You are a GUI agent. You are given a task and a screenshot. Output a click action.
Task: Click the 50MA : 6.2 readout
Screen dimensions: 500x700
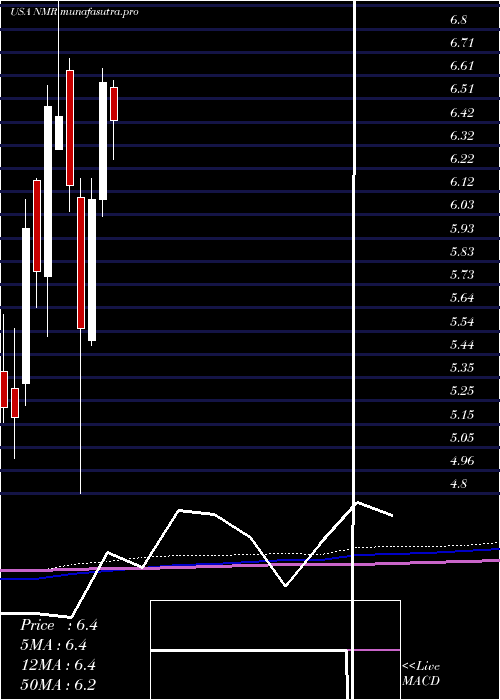click(x=58, y=684)
